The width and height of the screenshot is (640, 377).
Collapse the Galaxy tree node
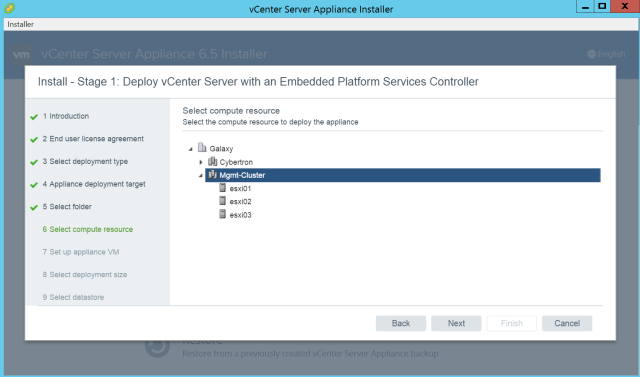(x=191, y=149)
